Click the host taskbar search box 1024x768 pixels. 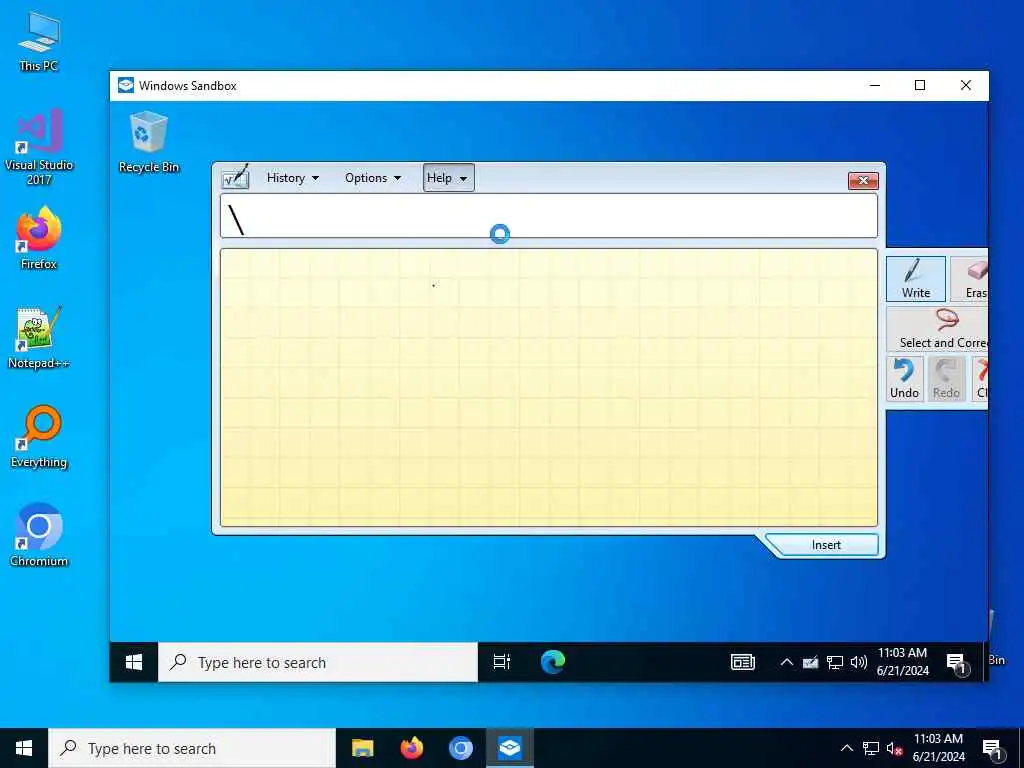coord(192,748)
